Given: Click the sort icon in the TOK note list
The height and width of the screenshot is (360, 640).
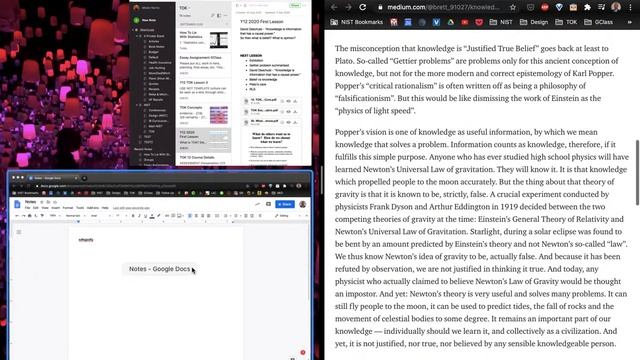Looking at the screenshot, I should pyautogui.click(x=213, y=16).
